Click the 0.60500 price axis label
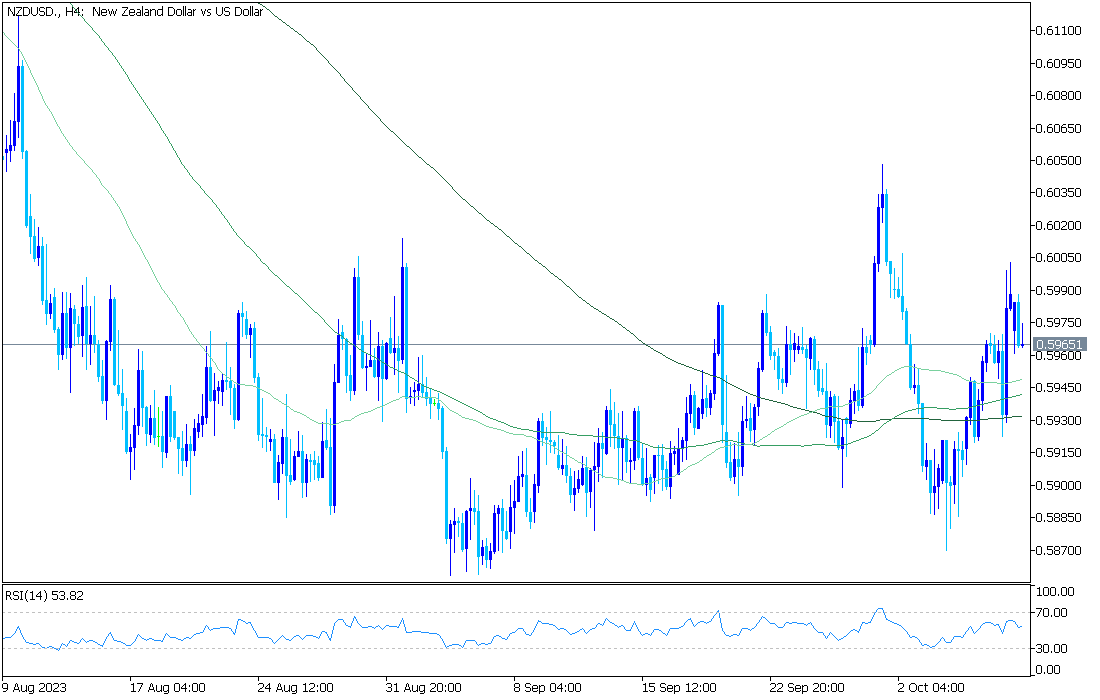The width and height of the screenshot is (1100, 700). 1059,161
